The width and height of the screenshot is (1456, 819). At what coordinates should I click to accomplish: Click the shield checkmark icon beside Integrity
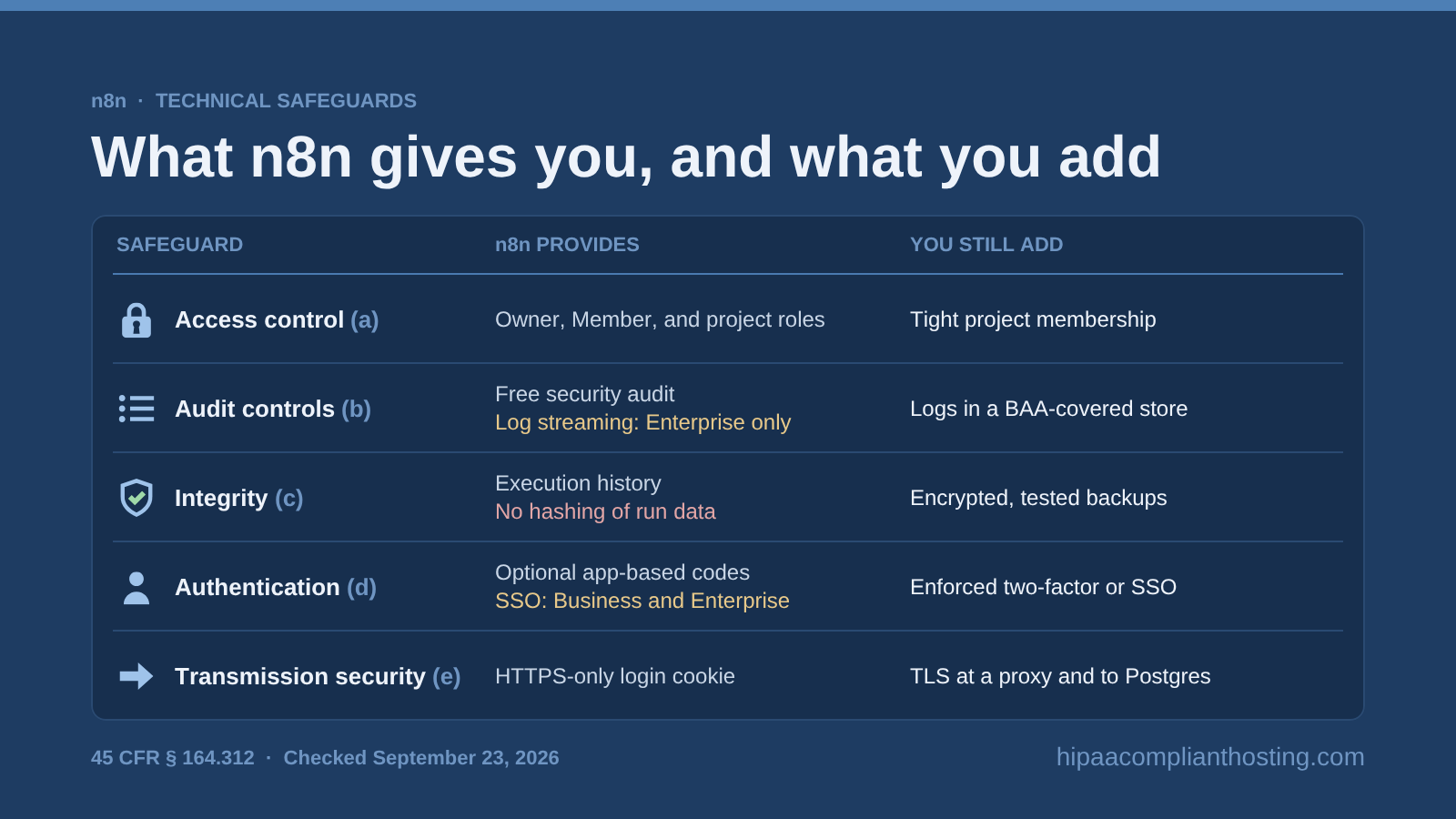[136, 498]
